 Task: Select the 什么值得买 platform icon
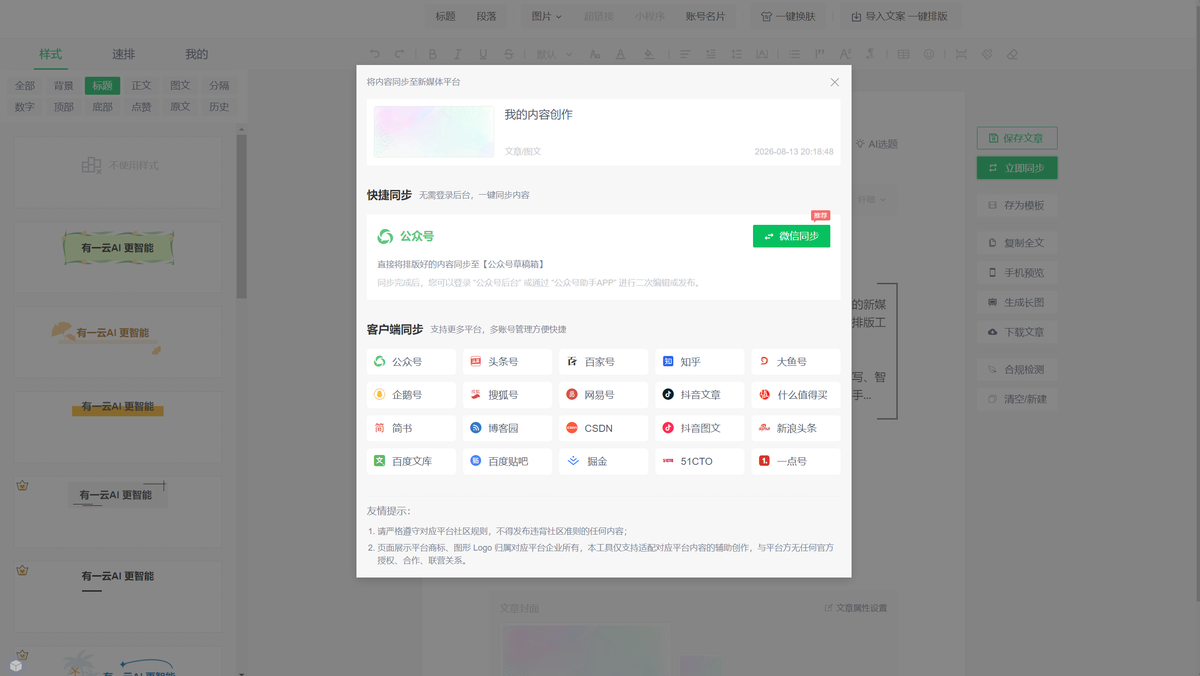pyautogui.click(x=764, y=395)
